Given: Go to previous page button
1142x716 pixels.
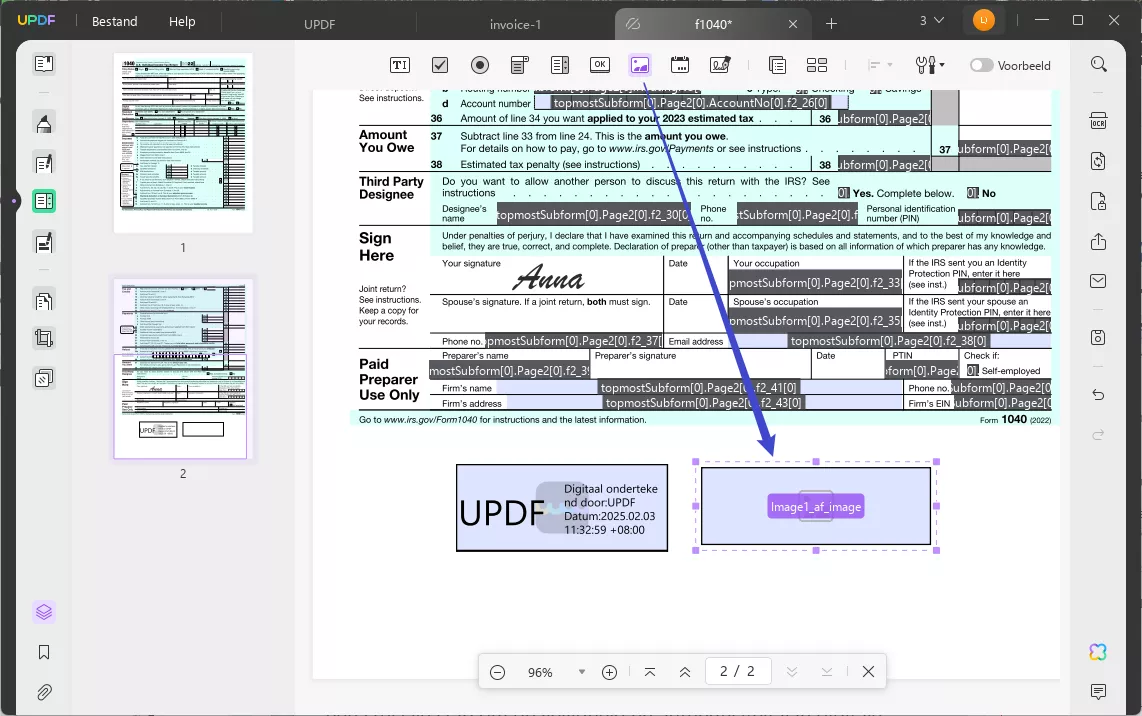Looking at the screenshot, I should pyautogui.click(x=685, y=672).
